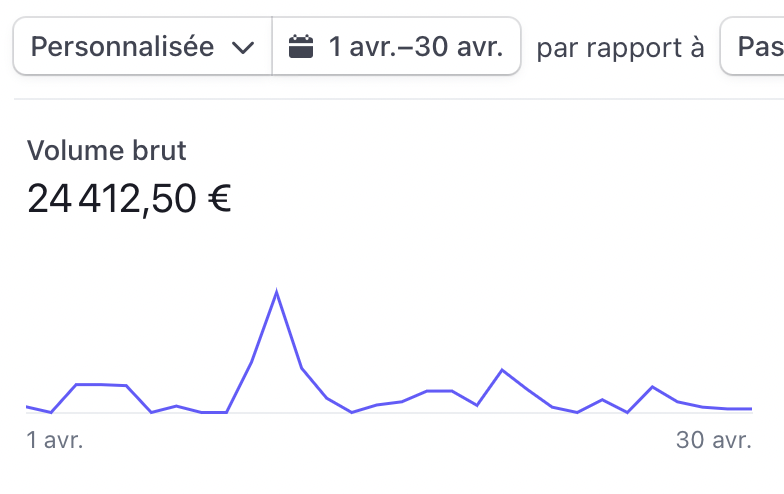Click the tallest peak on the chart
Image resolution: width=784 pixels, height=494 pixels.
(x=276, y=292)
